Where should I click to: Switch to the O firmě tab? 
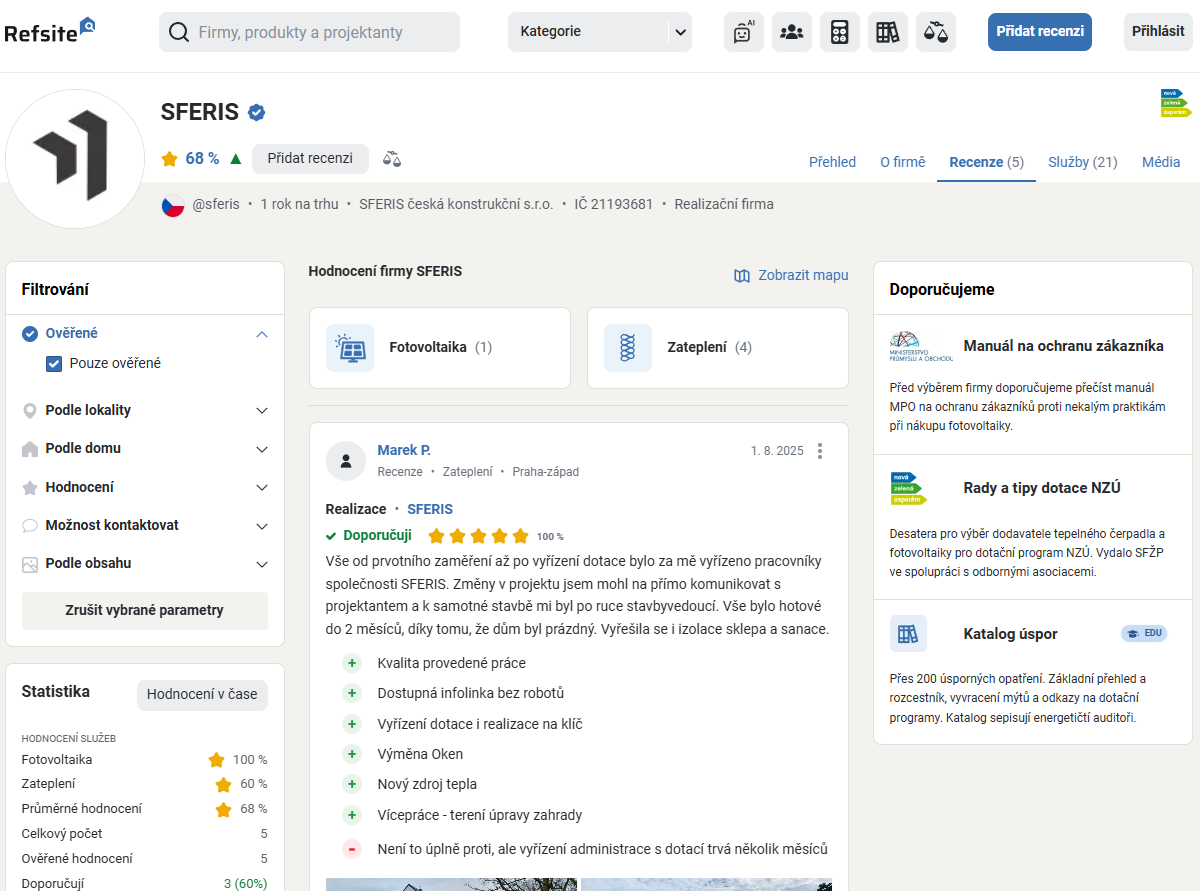click(902, 162)
